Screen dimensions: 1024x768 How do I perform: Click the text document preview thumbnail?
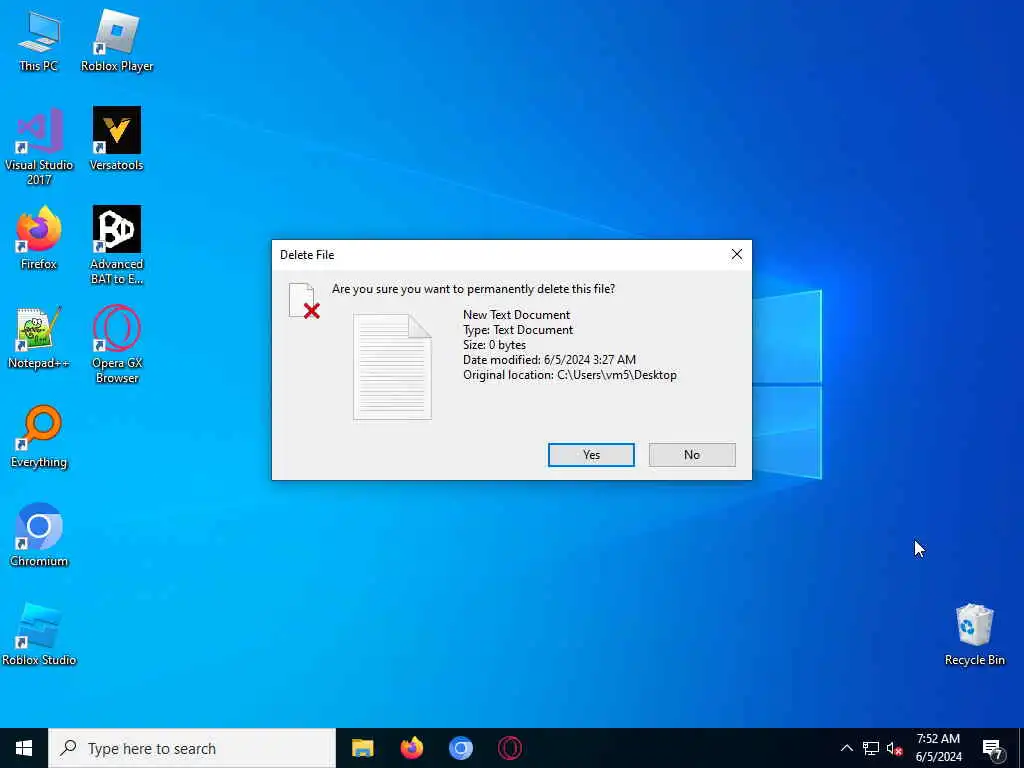(x=392, y=367)
